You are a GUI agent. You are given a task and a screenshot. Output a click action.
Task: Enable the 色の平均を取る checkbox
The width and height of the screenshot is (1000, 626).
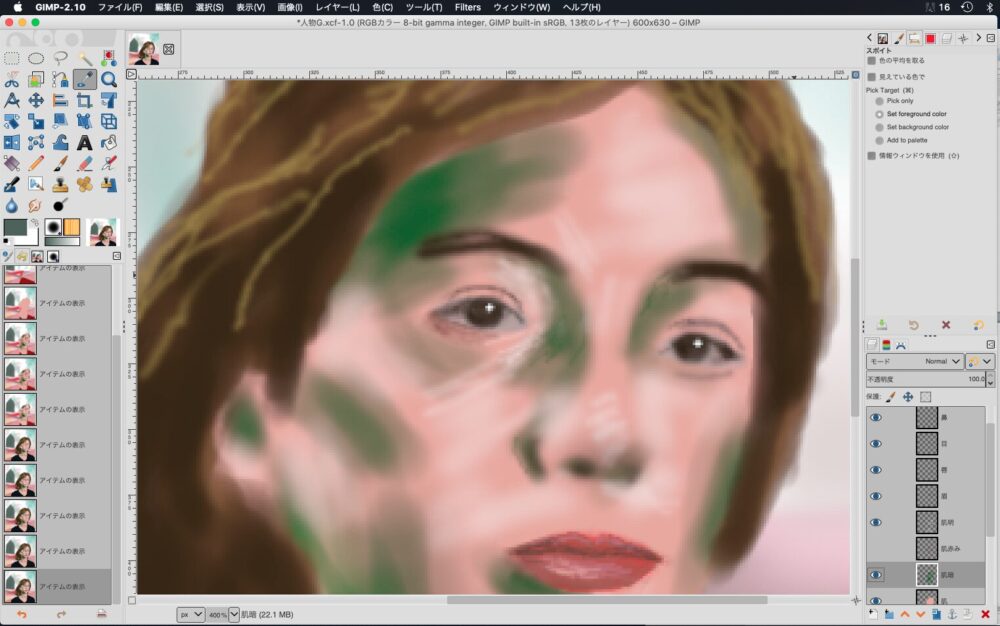tap(872, 61)
